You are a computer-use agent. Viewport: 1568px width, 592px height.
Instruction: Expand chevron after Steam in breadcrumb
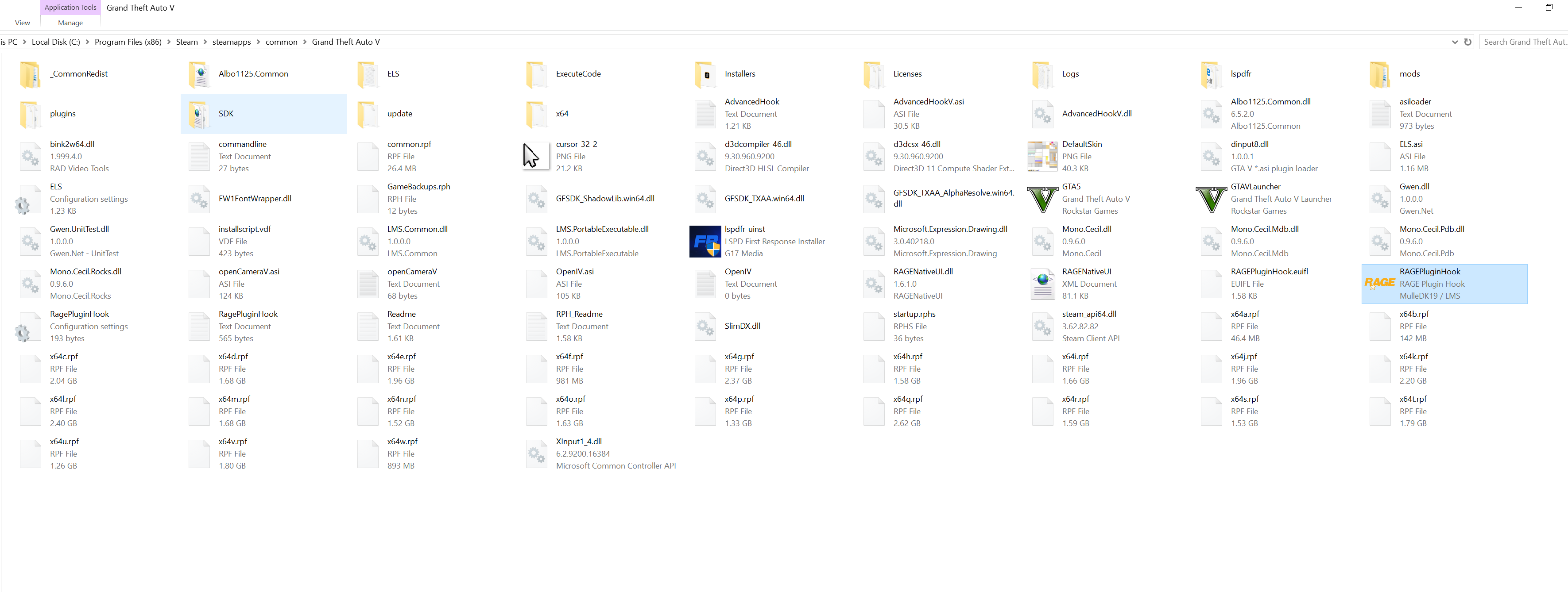coord(205,42)
